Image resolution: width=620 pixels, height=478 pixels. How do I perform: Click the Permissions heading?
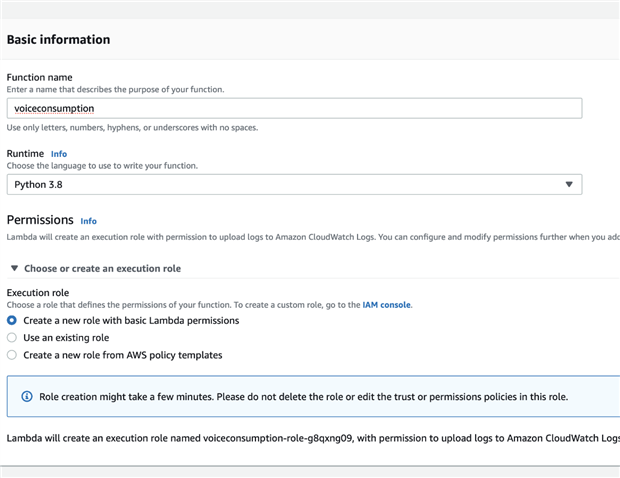(x=40, y=220)
